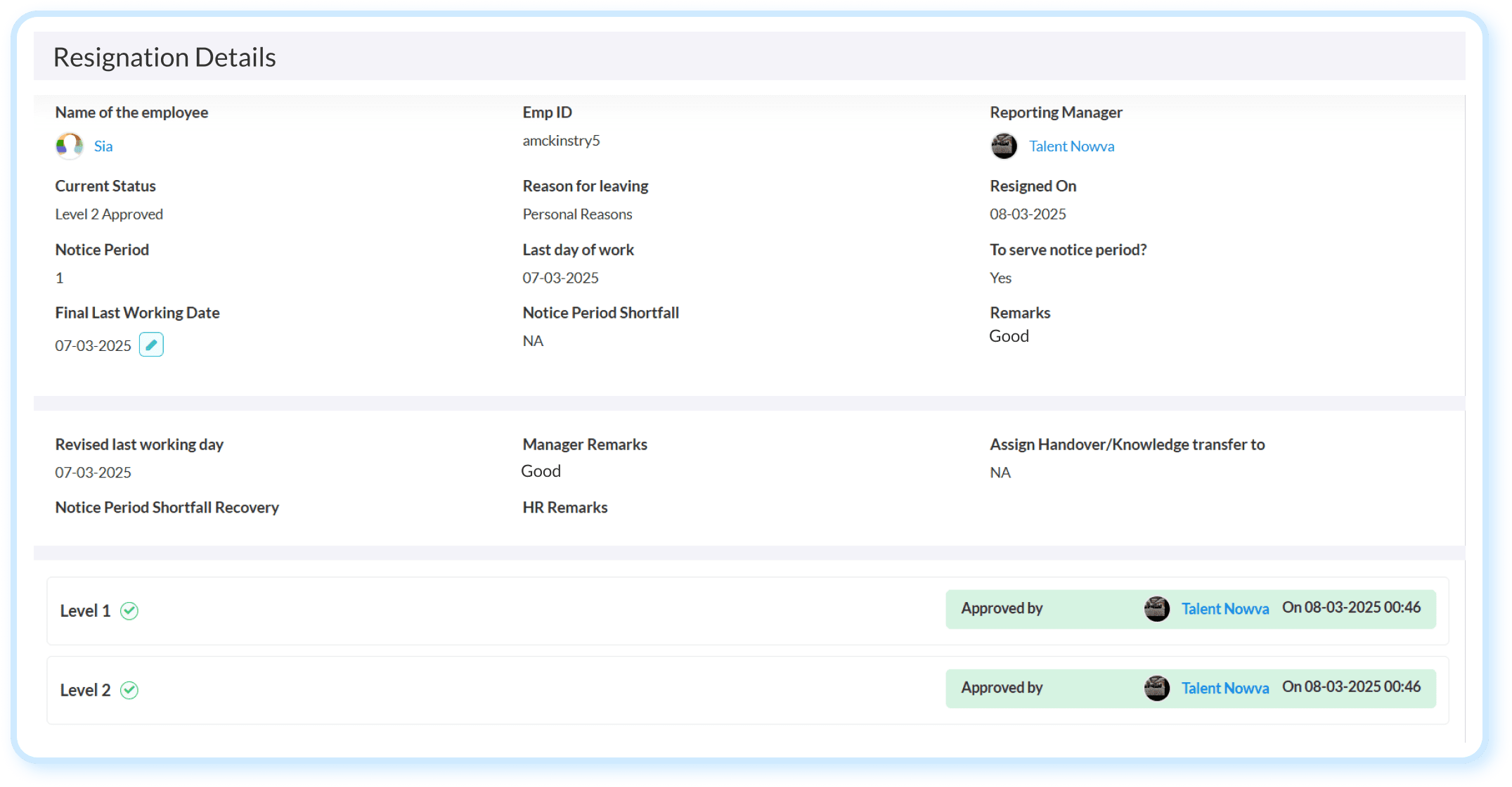
Task: Click the Level 1 approved checkmark icon
Action: pos(129,610)
